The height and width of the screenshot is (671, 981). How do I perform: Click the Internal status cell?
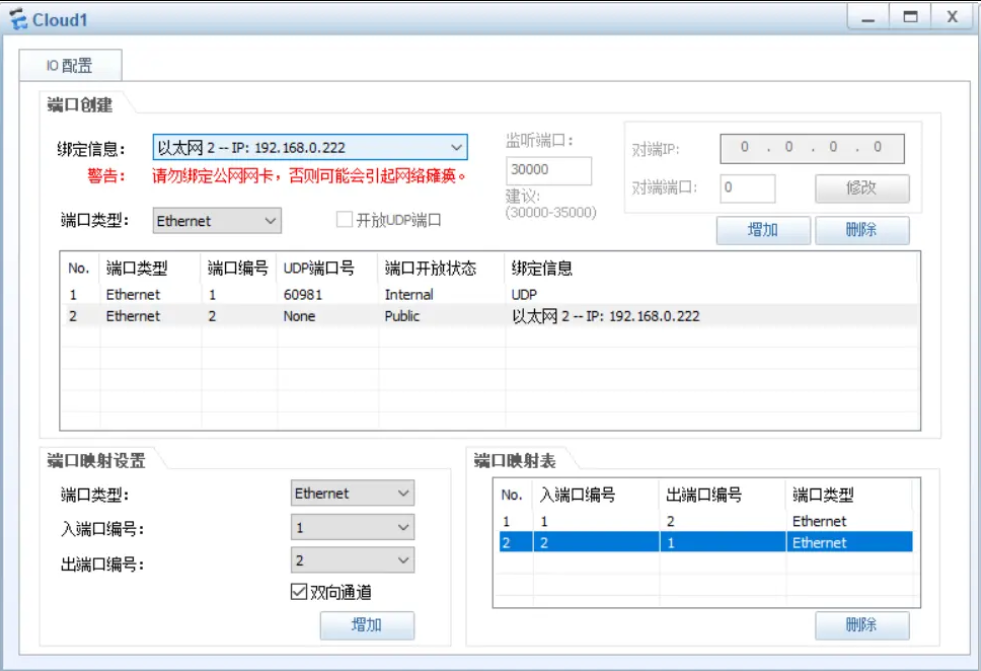pyautogui.click(x=409, y=295)
